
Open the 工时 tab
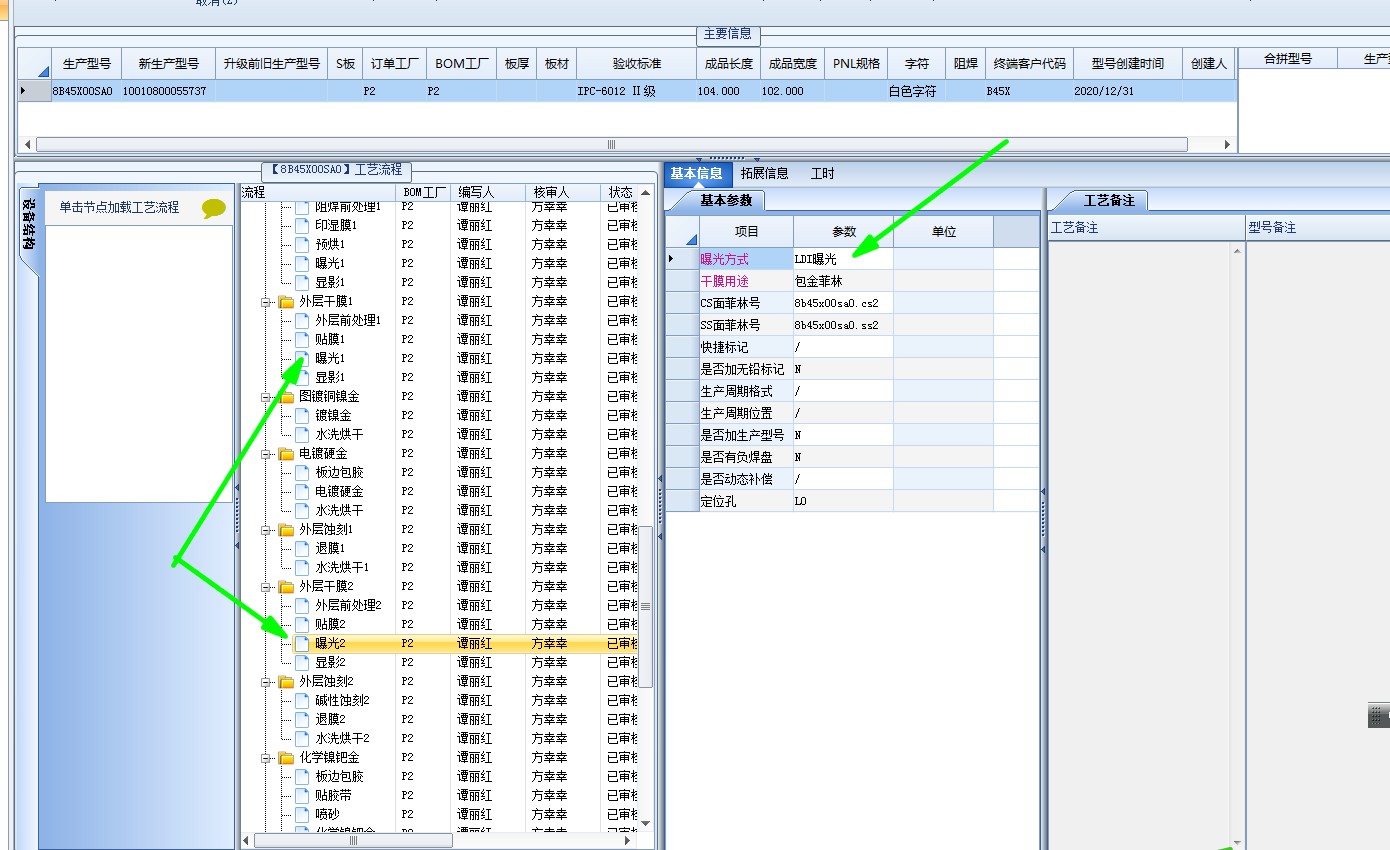click(x=822, y=173)
